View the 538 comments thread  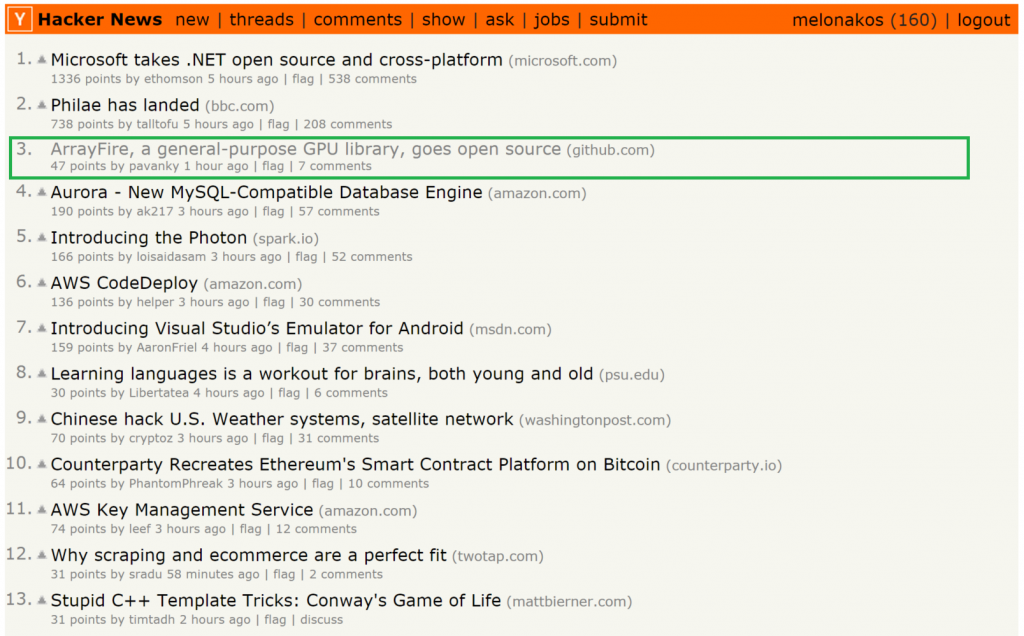coord(372,79)
